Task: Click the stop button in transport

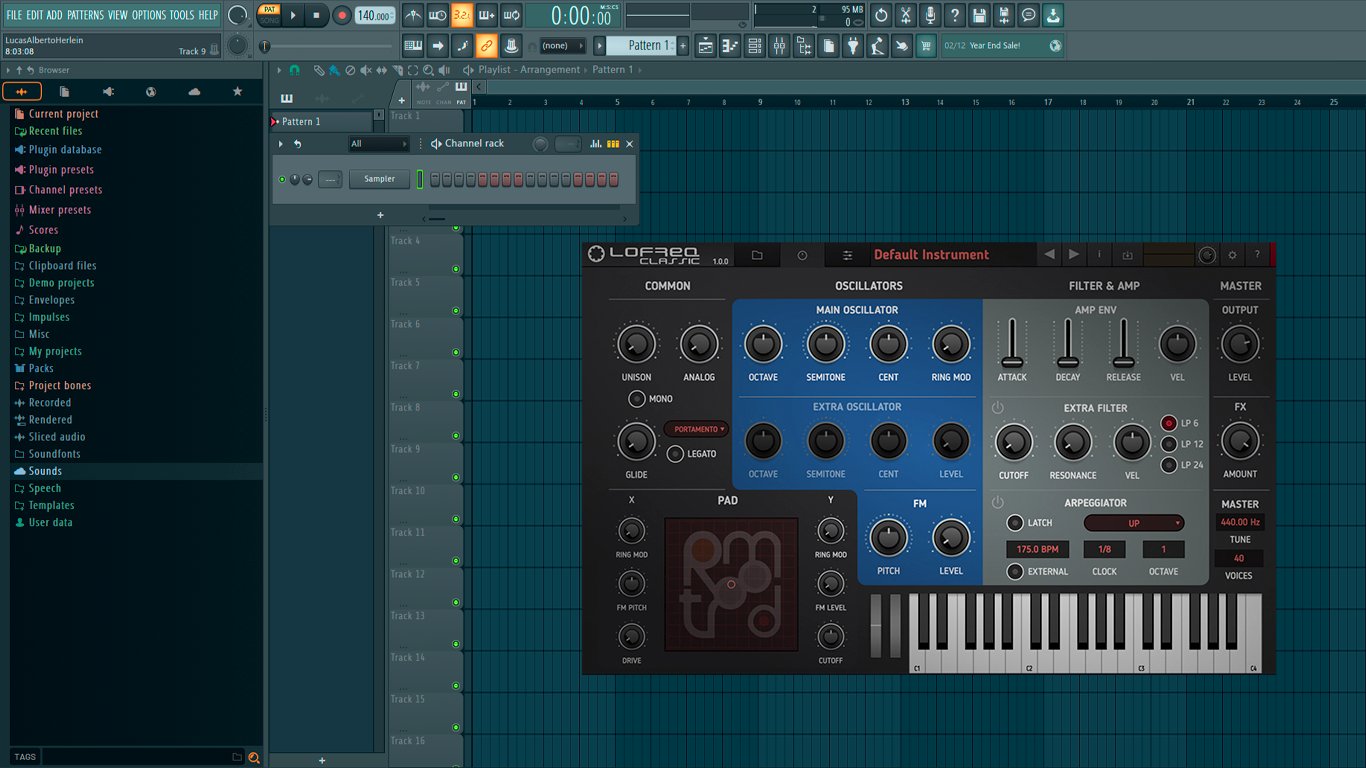Action: pyautogui.click(x=317, y=15)
